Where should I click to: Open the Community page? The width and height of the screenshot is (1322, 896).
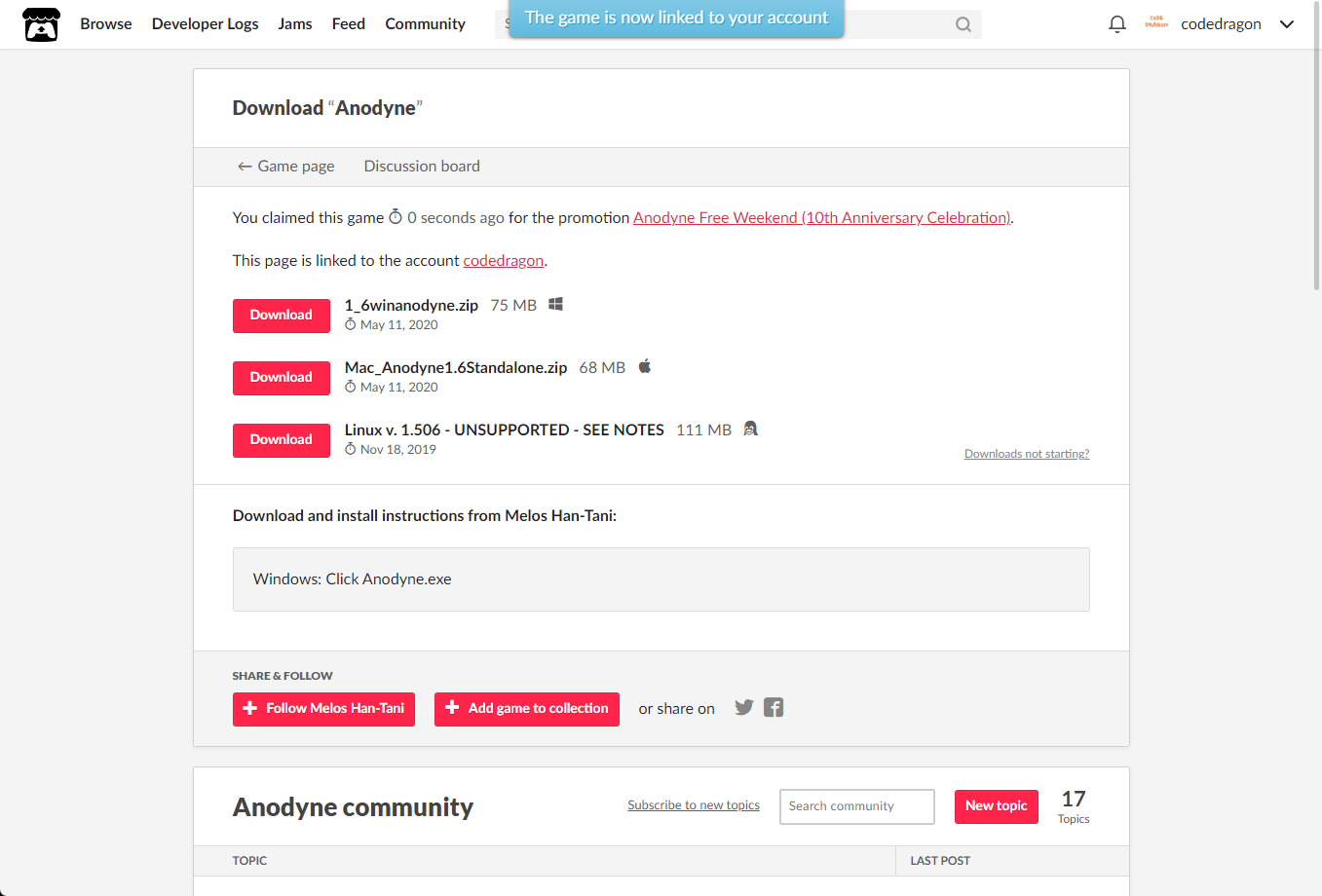[x=425, y=24]
